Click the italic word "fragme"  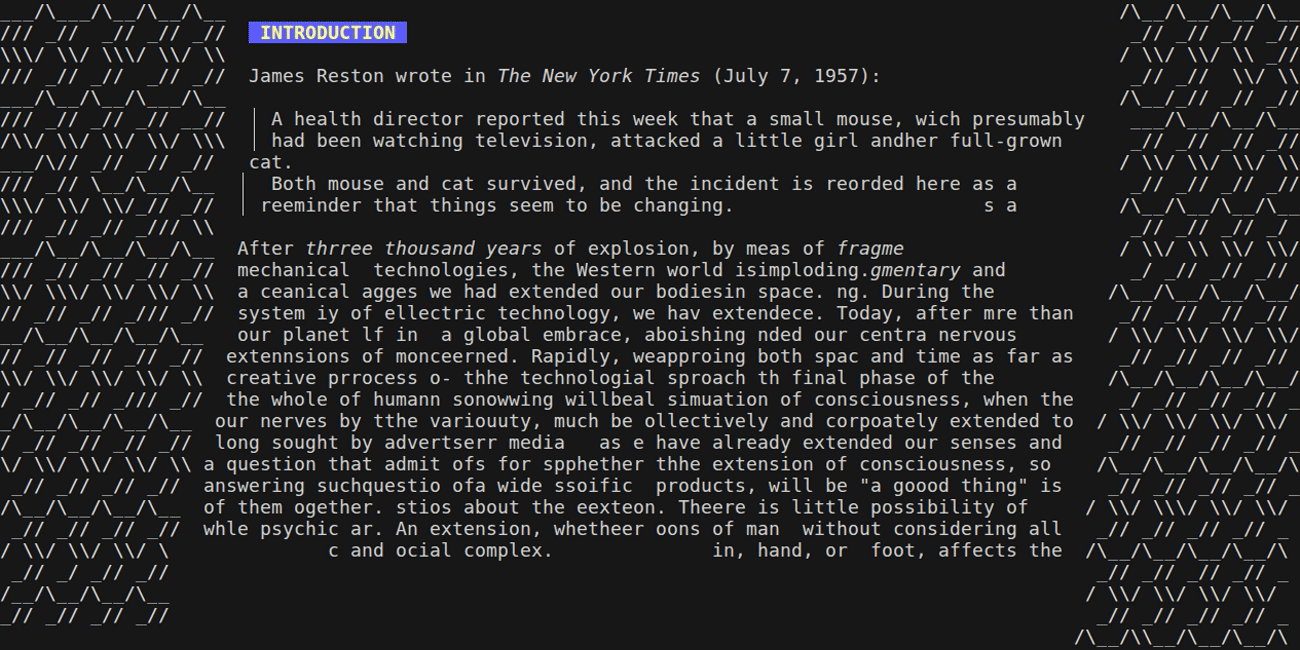[x=870, y=249]
